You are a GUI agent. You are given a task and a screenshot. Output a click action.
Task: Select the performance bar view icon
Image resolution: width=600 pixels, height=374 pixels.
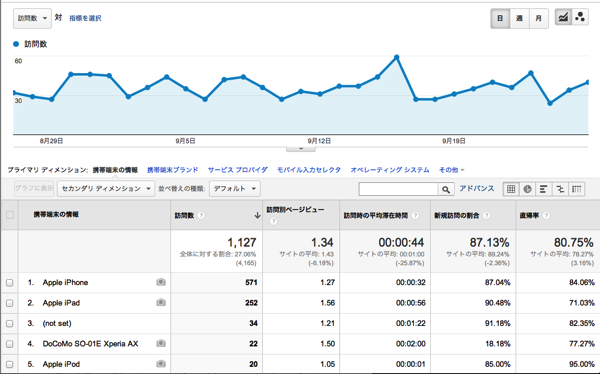pyautogui.click(x=543, y=189)
